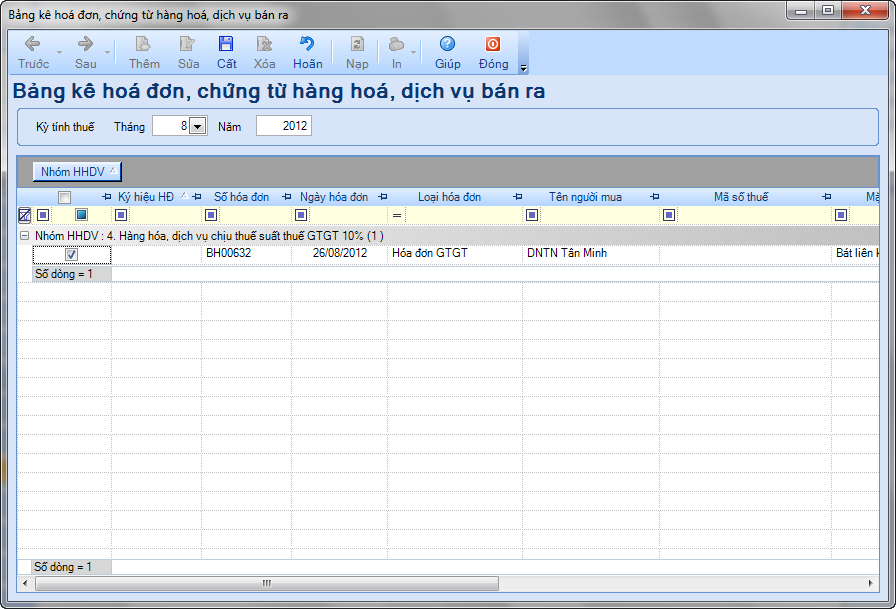This screenshot has width=896, height=609.
Task: Collapse the Nhóm HHDV 10% group row
Action: pos(25,235)
